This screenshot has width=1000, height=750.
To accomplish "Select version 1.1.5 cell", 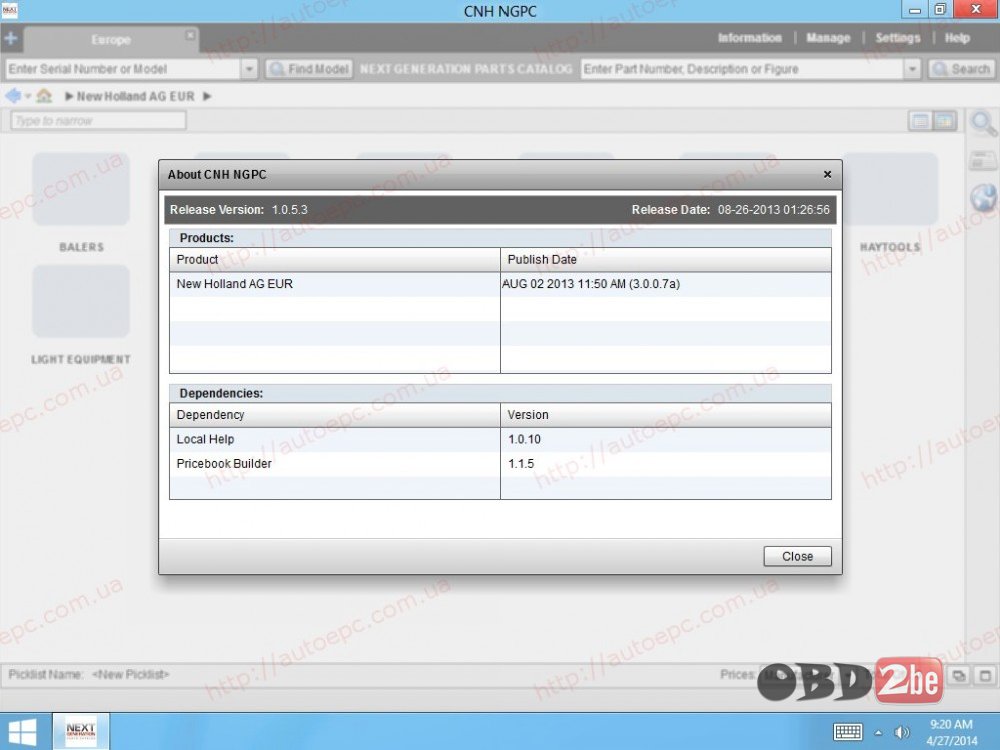I will [x=666, y=464].
